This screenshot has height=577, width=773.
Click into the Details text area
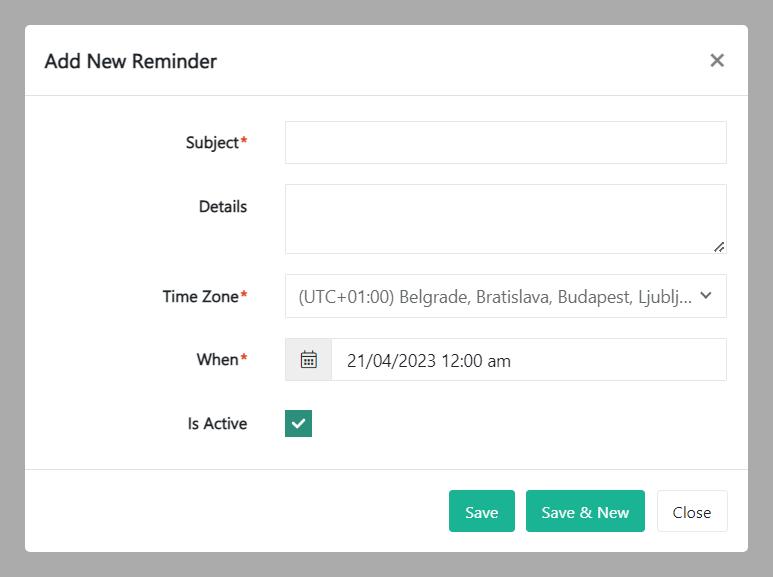[505, 218]
